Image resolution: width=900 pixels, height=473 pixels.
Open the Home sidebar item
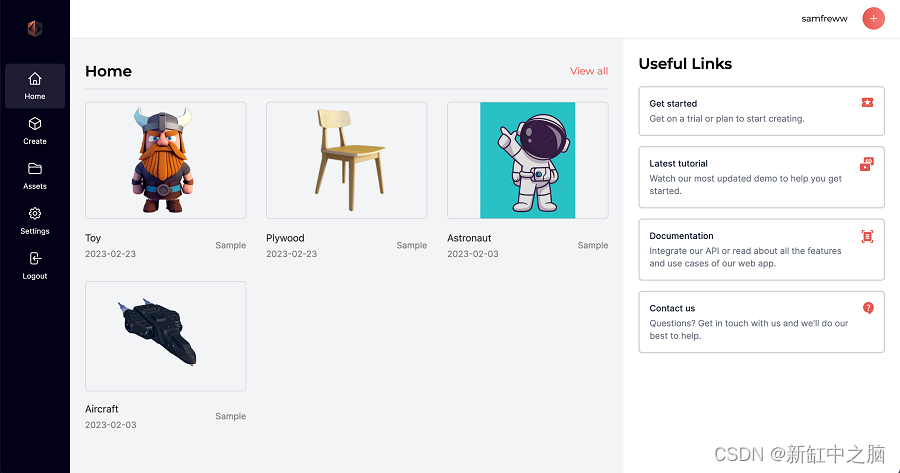pos(35,86)
